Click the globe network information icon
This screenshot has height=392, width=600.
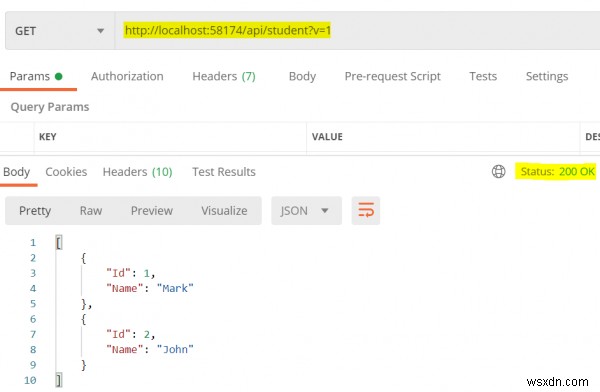pyautogui.click(x=498, y=172)
